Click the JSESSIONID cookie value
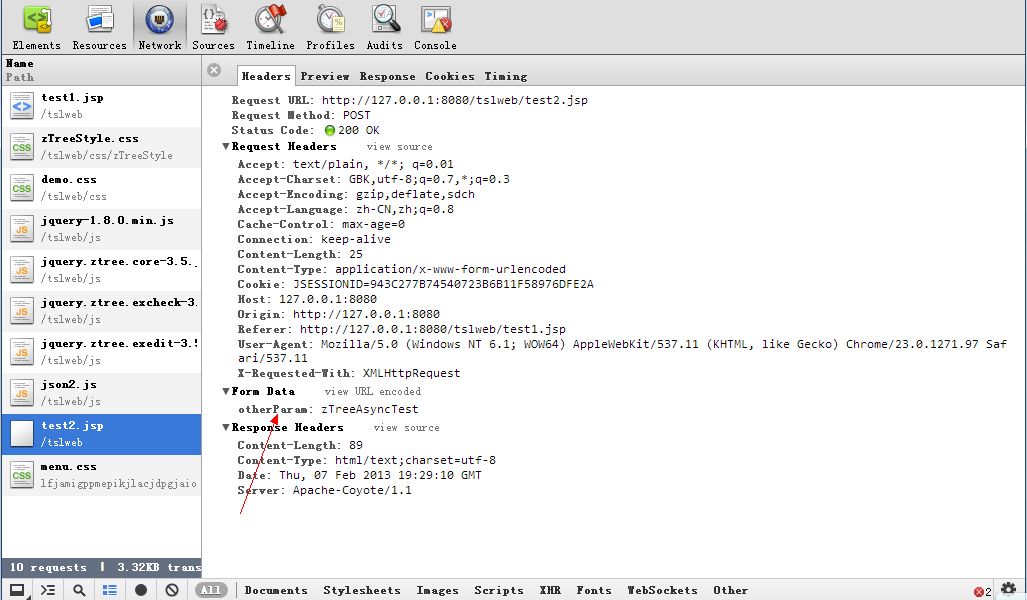This screenshot has height=600, width=1027. [443, 284]
